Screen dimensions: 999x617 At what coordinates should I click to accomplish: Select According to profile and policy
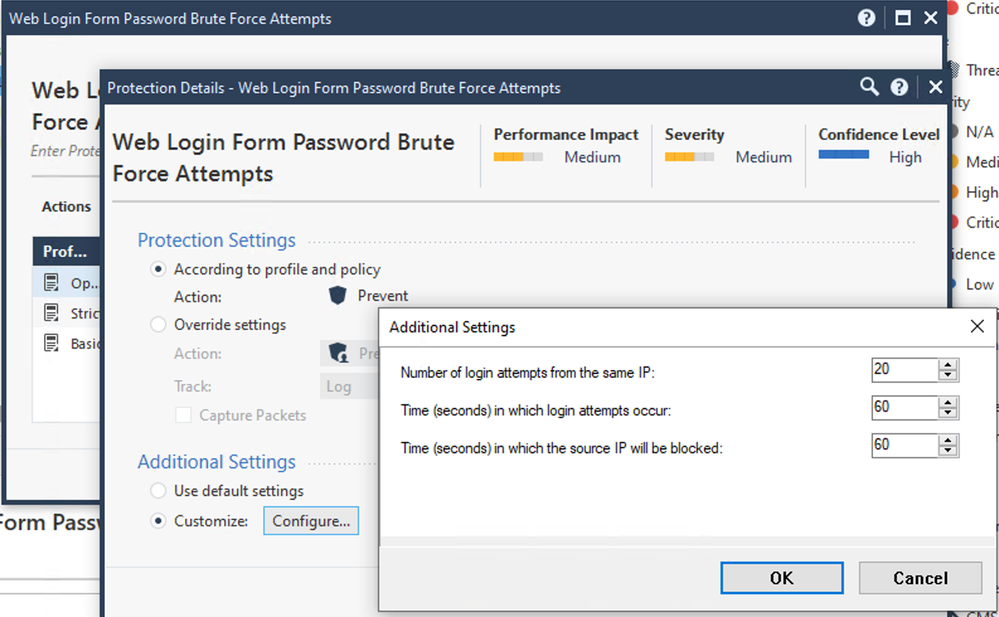coord(158,269)
